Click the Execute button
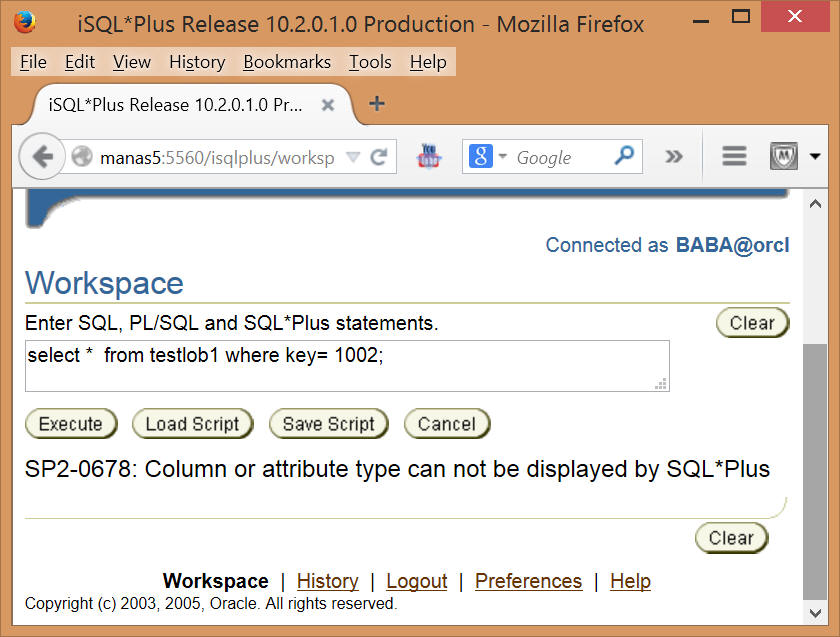840x637 pixels. [71, 424]
